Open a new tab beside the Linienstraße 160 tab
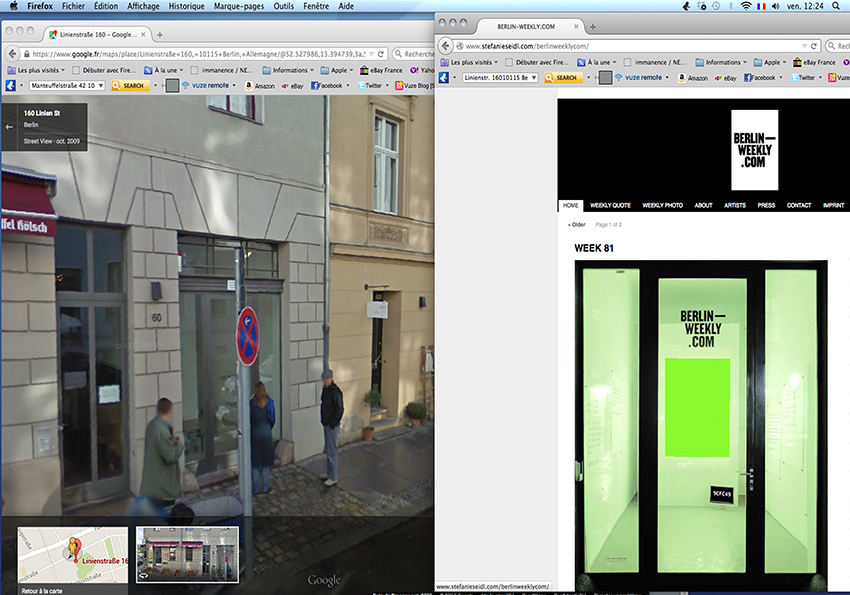This screenshot has width=850, height=595. [x=159, y=35]
